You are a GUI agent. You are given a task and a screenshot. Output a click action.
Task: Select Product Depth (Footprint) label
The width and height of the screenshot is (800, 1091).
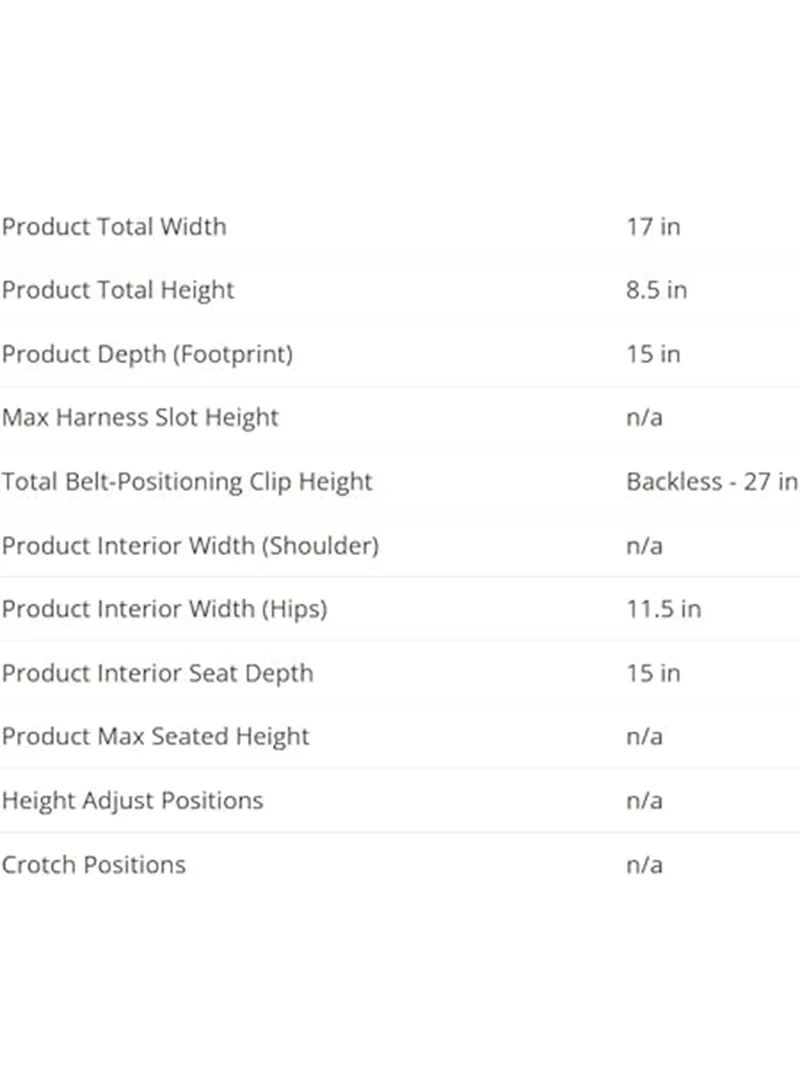pyautogui.click(x=147, y=355)
